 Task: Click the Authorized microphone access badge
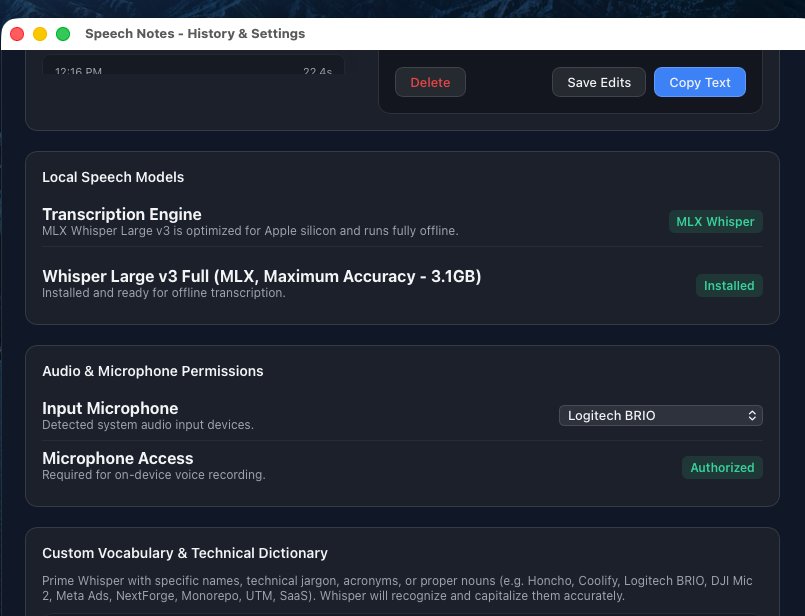722,468
